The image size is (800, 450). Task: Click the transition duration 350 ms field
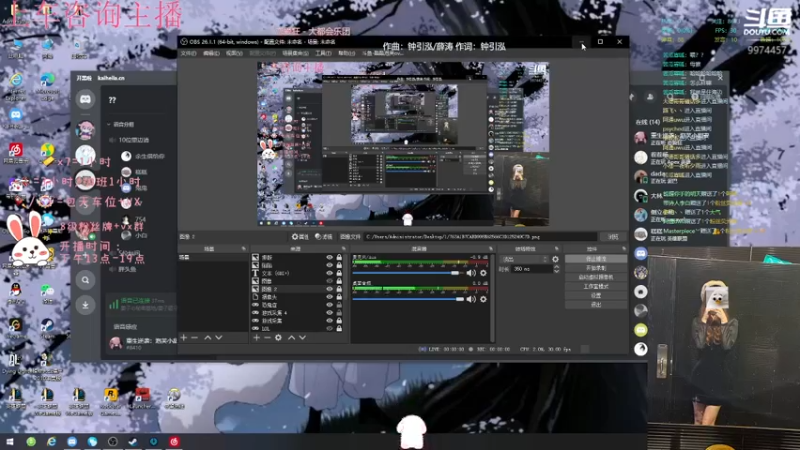(x=532, y=269)
